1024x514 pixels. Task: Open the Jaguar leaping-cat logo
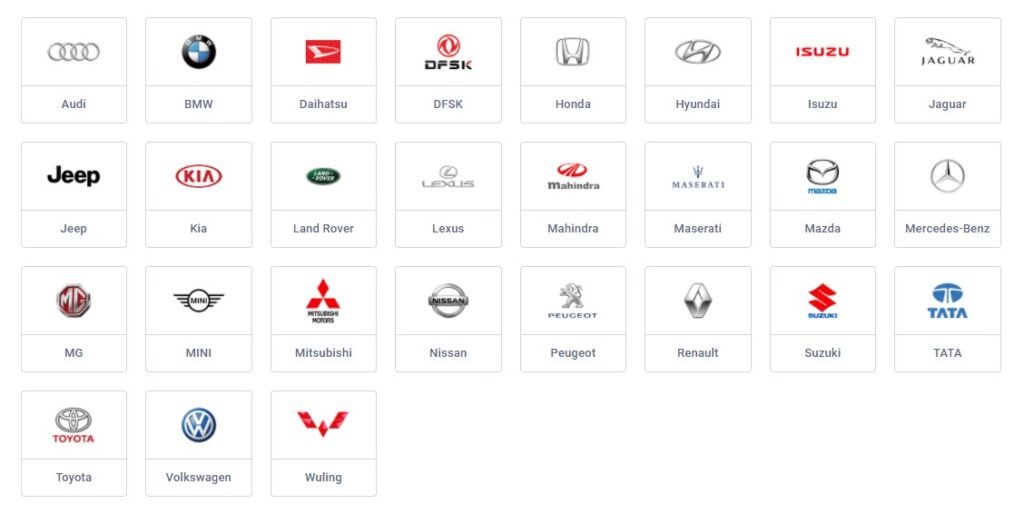click(948, 52)
